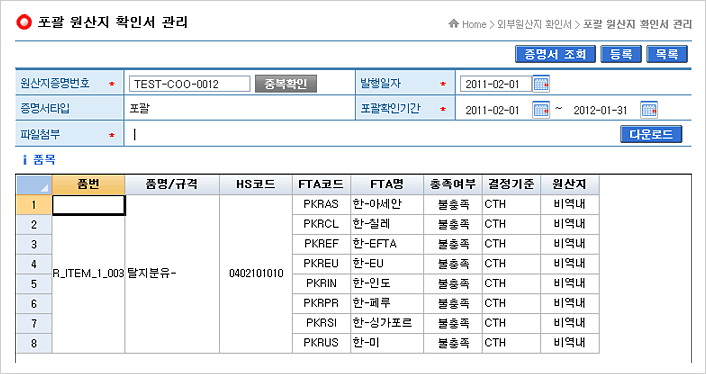
Task: Click the 품명/규격 column header
Action: click(172, 185)
